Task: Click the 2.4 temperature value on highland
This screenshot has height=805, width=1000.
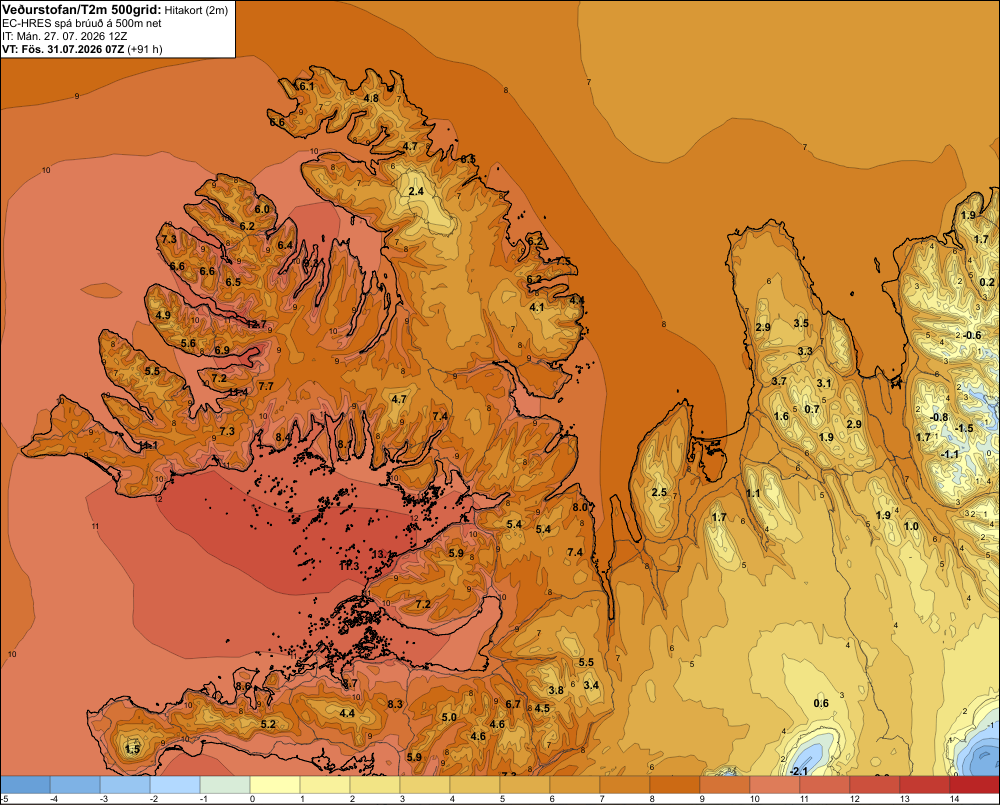Action: 416,191
